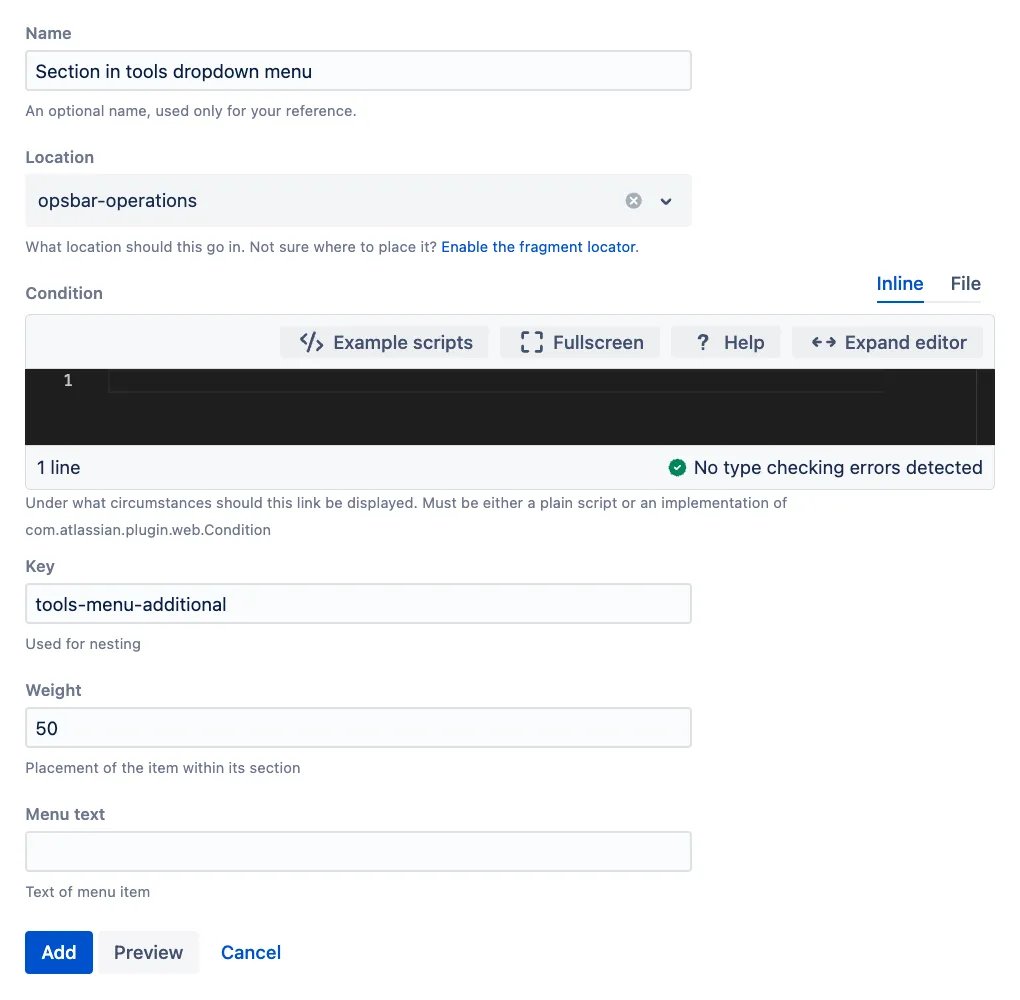The width and height of the screenshot is (1020, 1000).
Task: Click the Weight field containing 50
Action: 358,727
